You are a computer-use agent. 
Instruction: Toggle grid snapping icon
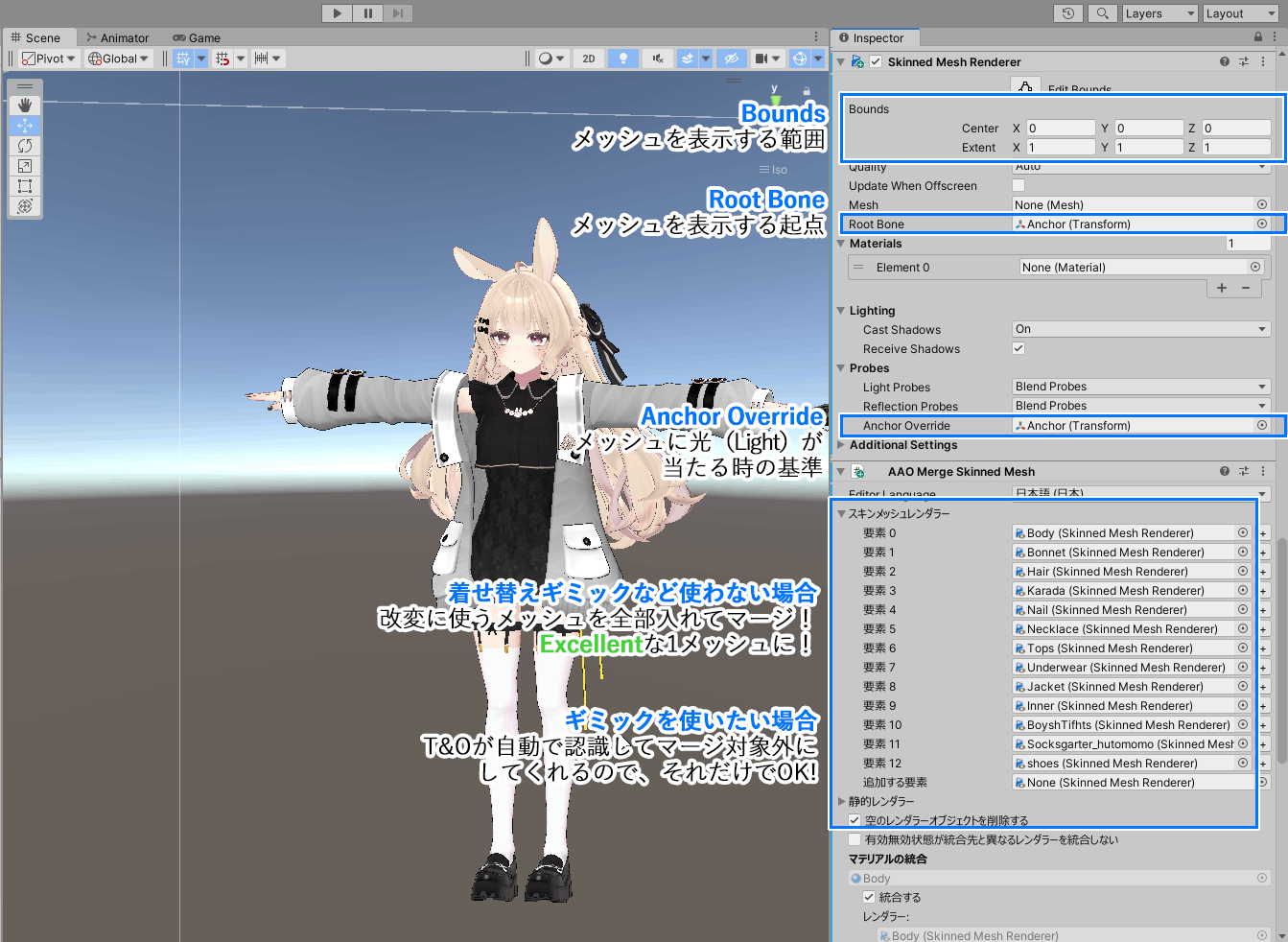click(222, 59)
